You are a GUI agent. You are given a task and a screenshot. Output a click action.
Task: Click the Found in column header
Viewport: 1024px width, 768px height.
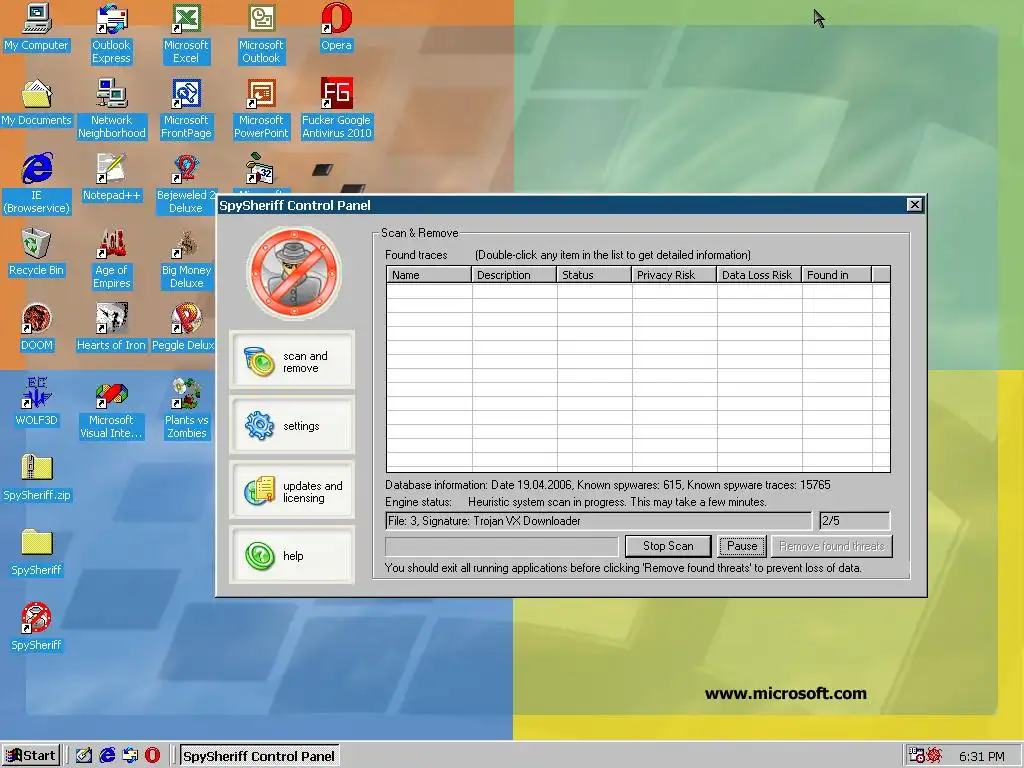click(x=837, y=275)
